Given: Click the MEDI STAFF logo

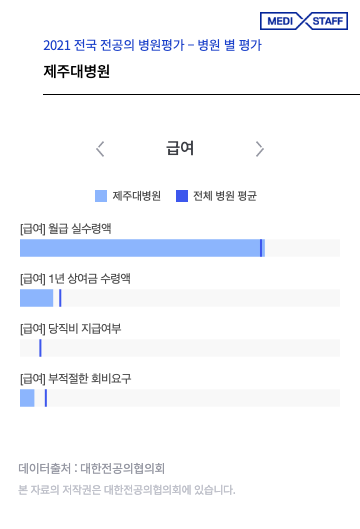Looking at the screenshot, I should point(304,21).
